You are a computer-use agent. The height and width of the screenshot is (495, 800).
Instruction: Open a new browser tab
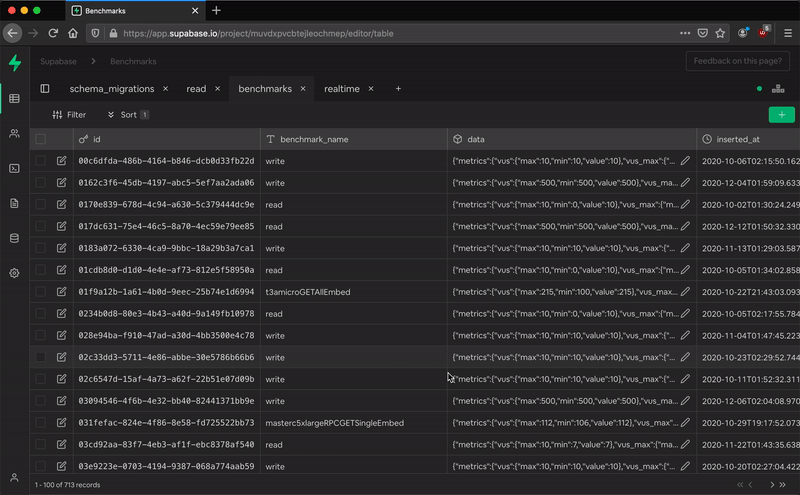[216, 10]
